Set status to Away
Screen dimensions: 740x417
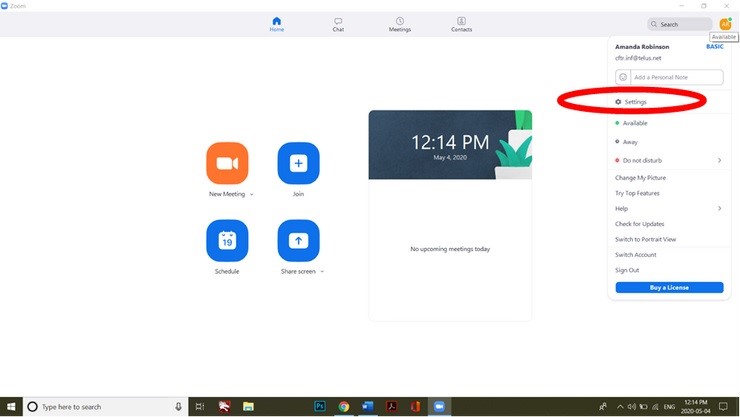coord(626,142)
